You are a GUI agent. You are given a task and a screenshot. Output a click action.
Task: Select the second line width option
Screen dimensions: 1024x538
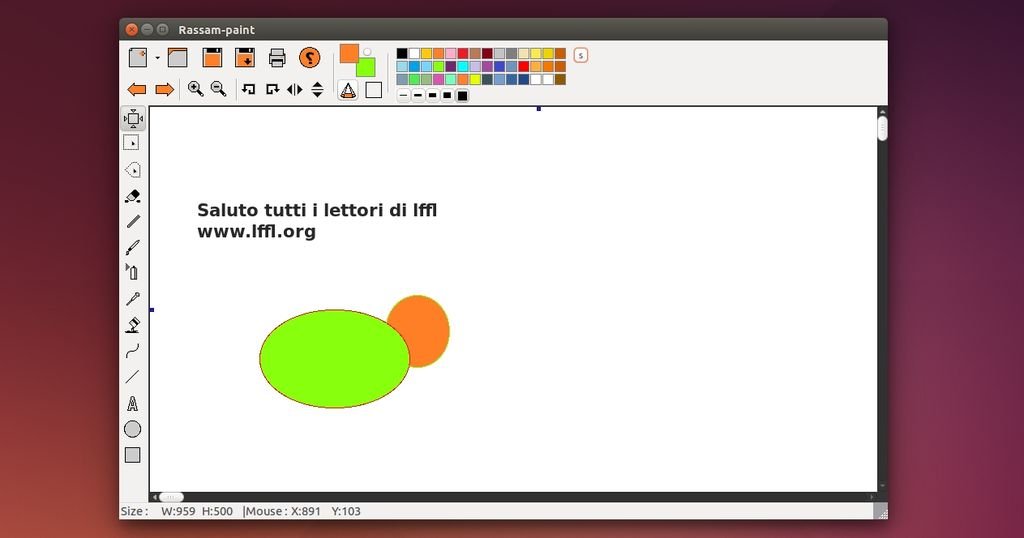tap(418, 96)
